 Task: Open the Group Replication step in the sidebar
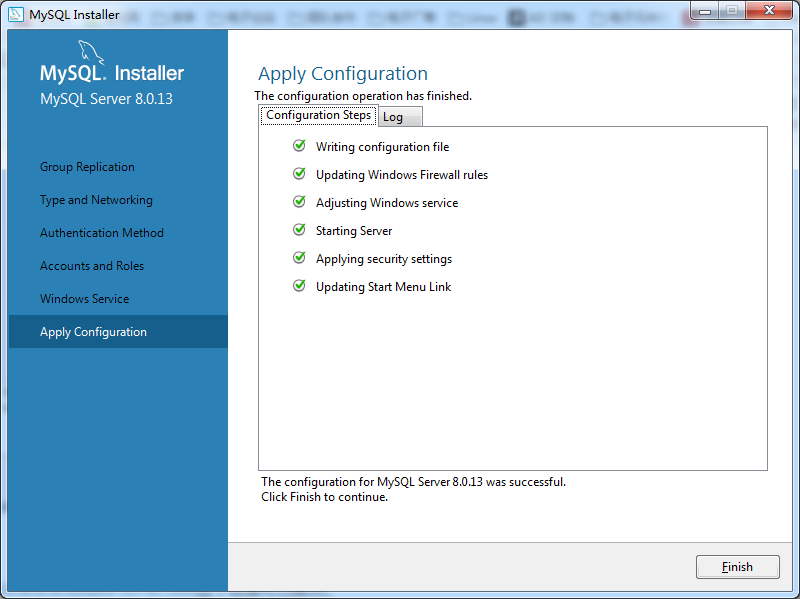[x=87, y=167]
